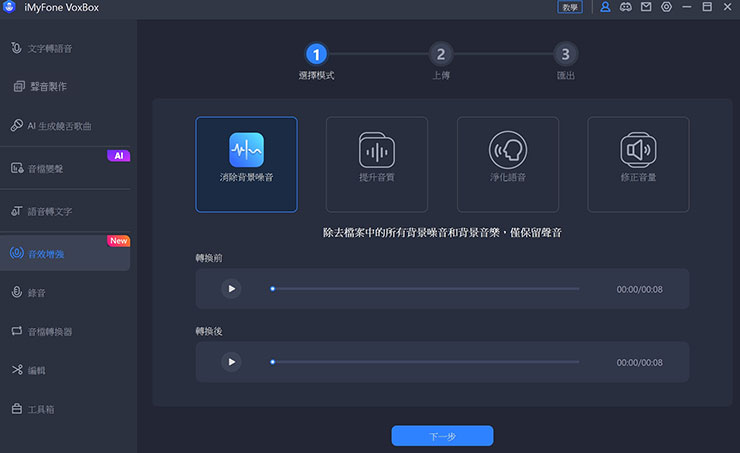Open the 語音轉文字 sidebar item
This screenshot has height=453, width=740.
[65, 211]
